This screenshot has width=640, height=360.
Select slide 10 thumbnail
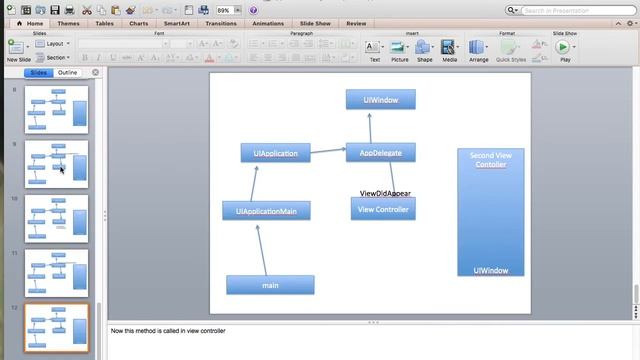point(56,219)
